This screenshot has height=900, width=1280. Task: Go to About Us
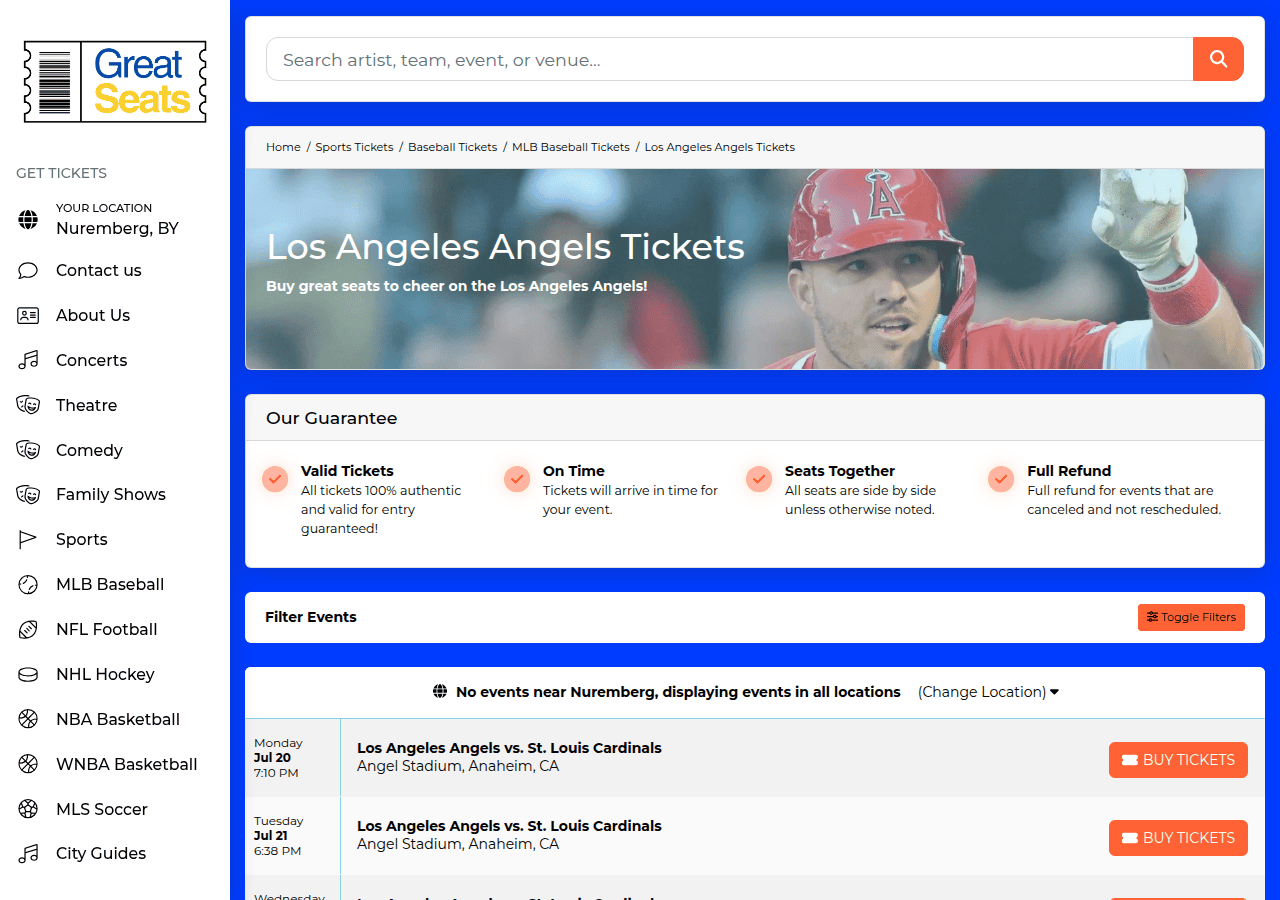click(93, 316)
